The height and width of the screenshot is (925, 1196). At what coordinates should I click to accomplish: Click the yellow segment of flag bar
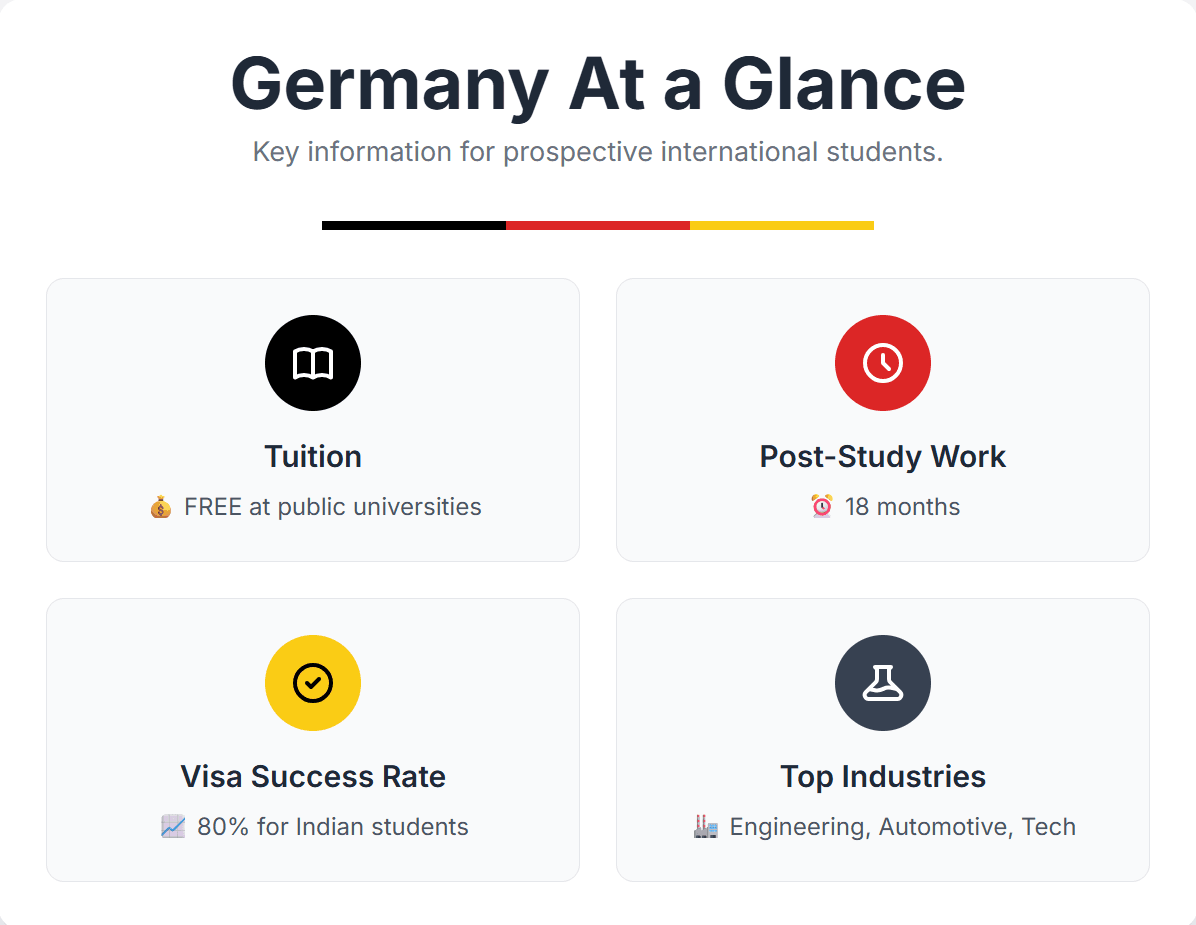point(782,226)
